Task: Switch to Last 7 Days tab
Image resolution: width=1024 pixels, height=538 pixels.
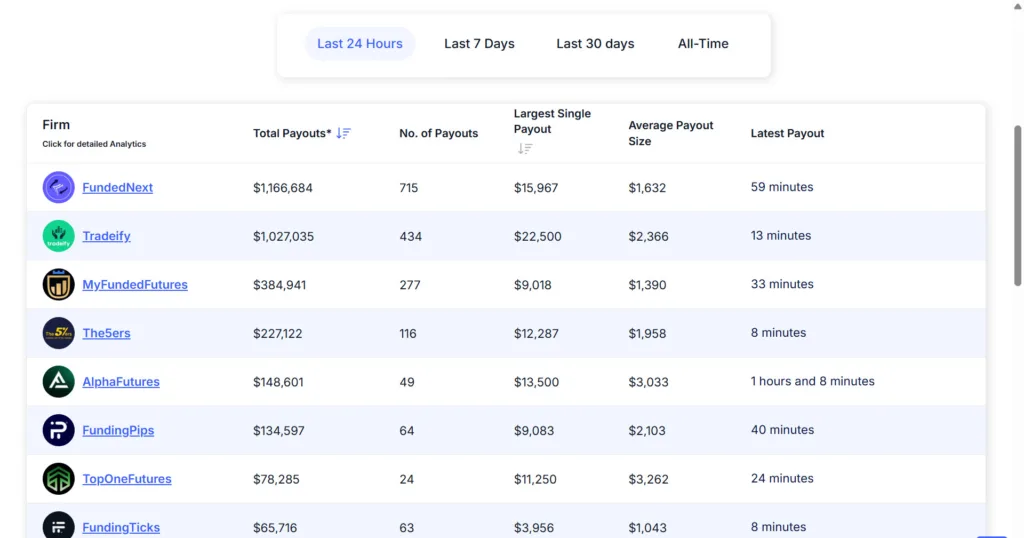Action: click(x=479, y=44)
